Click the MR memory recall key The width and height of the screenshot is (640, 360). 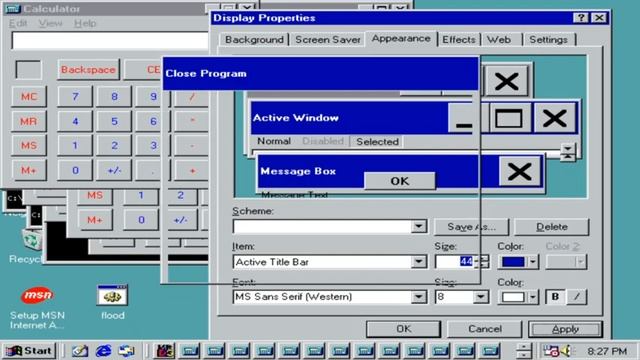point(29,121)
